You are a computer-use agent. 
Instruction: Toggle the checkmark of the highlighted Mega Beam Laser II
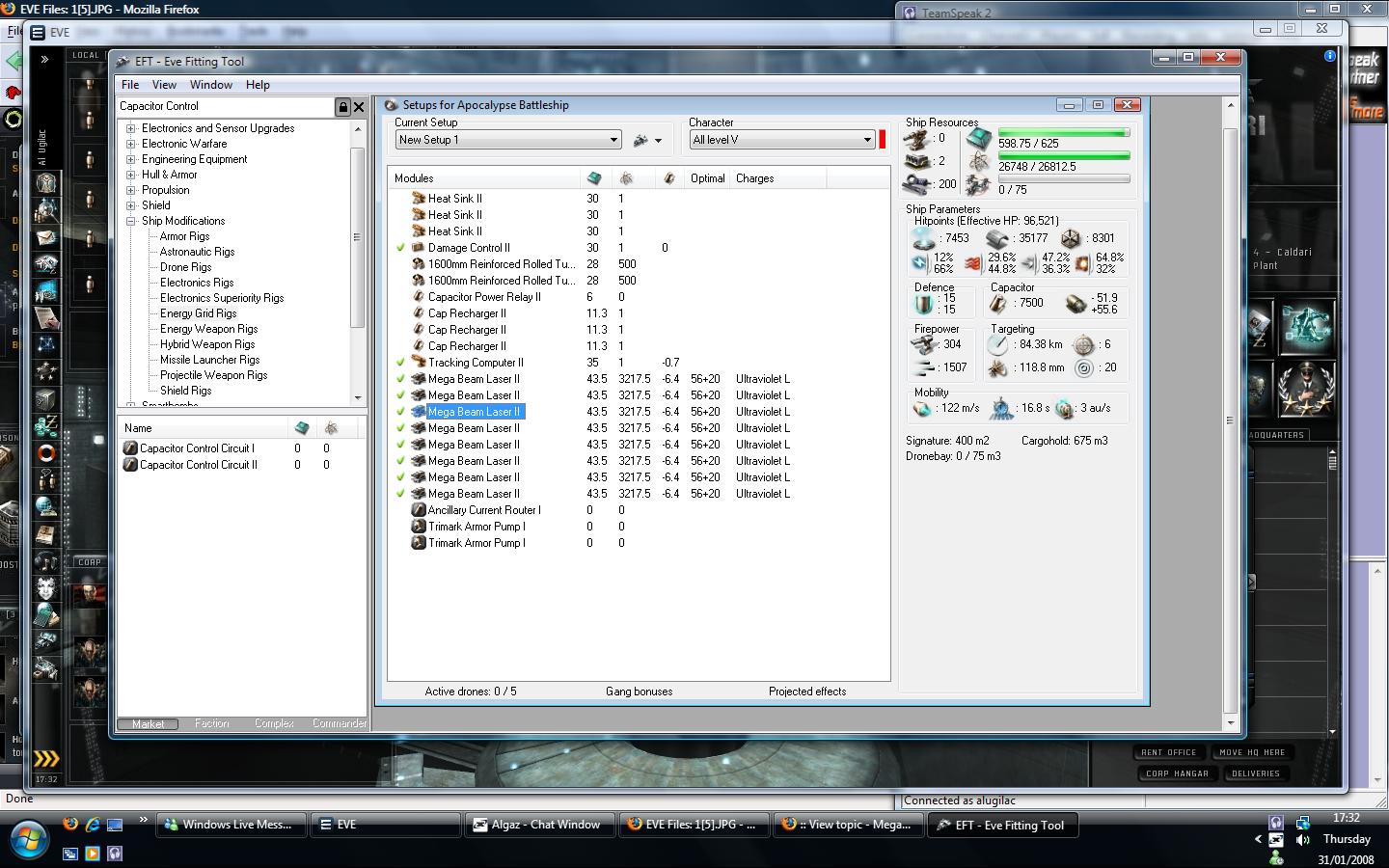click(401, 412)
